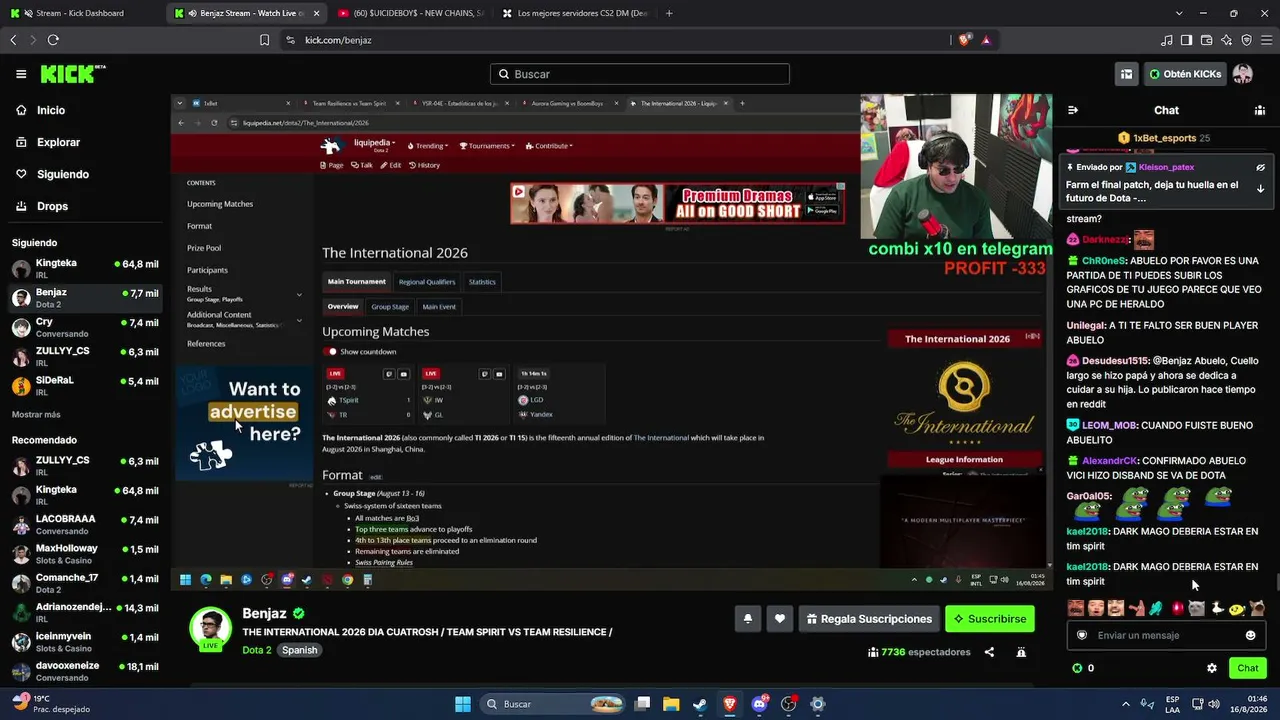The width and height of the screenshot is (1280, 720).
Task: Click the Buscar search field on Kick
Action: coord(640,74)
